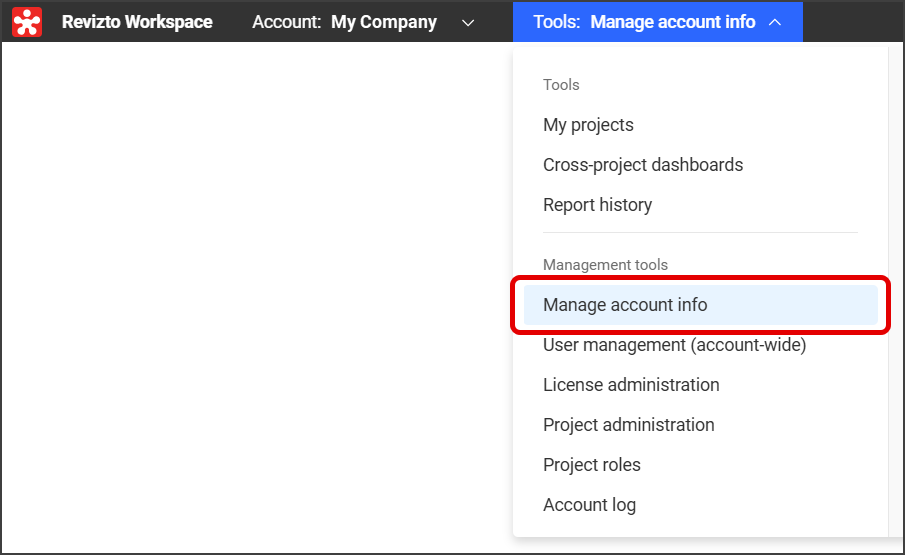The height and width of the screenshot is (555, 905).
Task: Choose Manage account info
Action: tap(701, 305)
